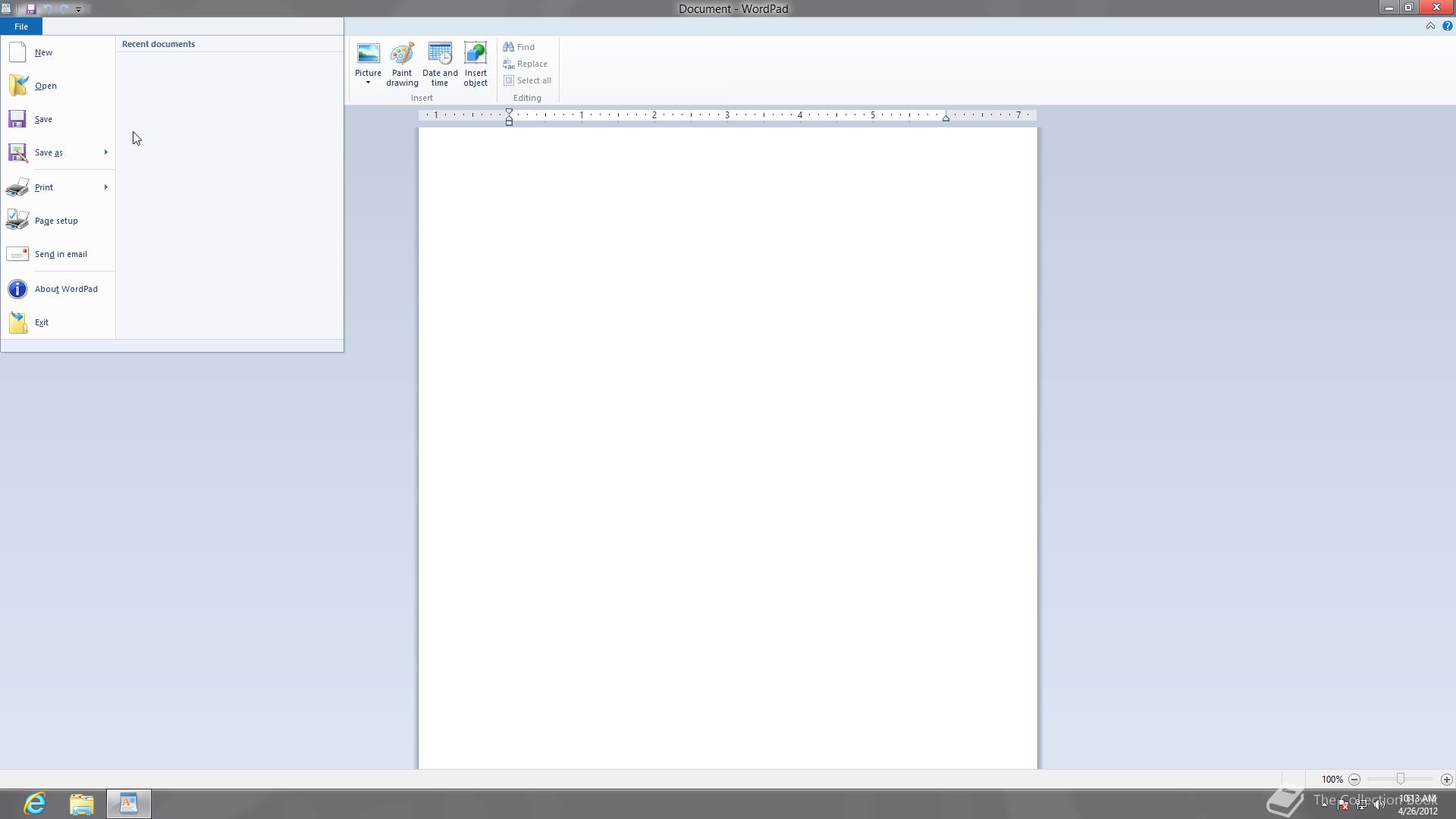
Task: Open the Picture dropdown arrow
Action: (x=368, y=83)
